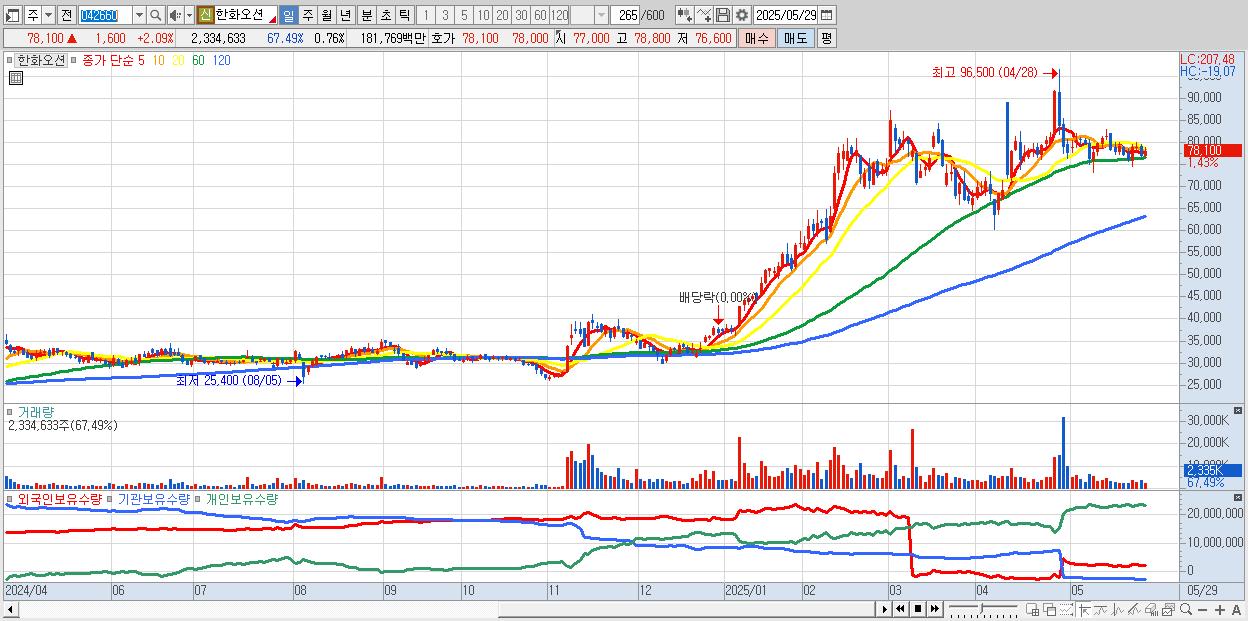
Task: Click the crosshair cursor tool icon
Action: pyautogui.click(x=1084, y=609)
